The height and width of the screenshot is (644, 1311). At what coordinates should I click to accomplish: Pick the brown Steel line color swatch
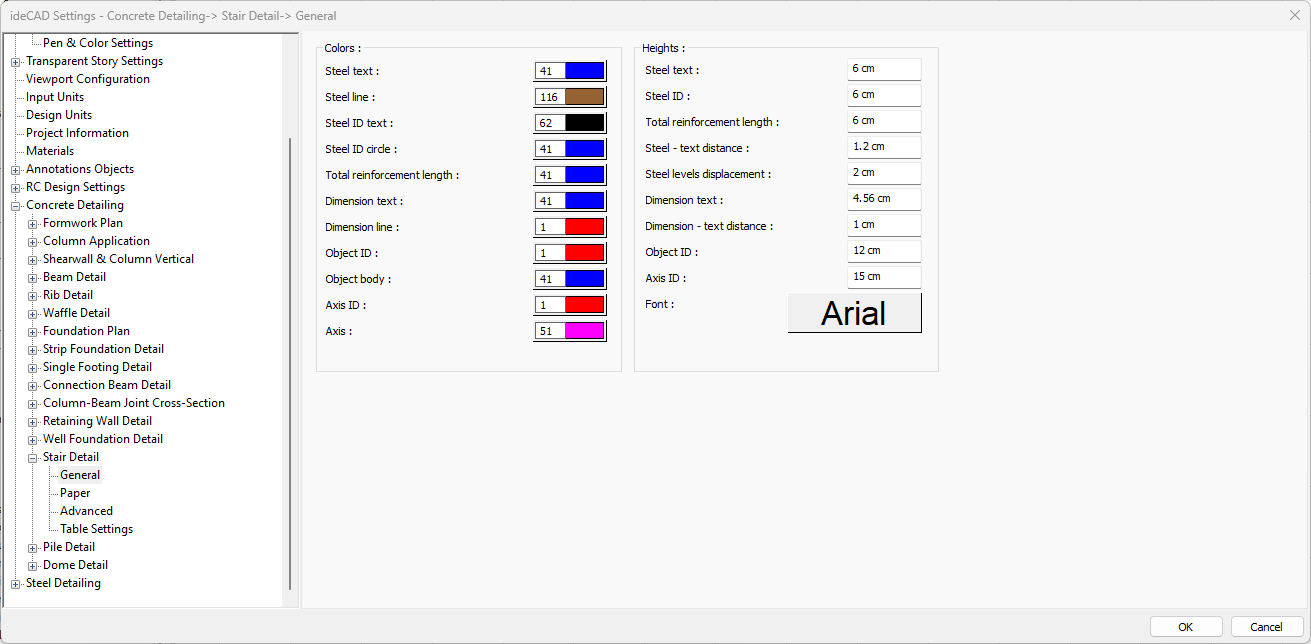tap(584, 97)
